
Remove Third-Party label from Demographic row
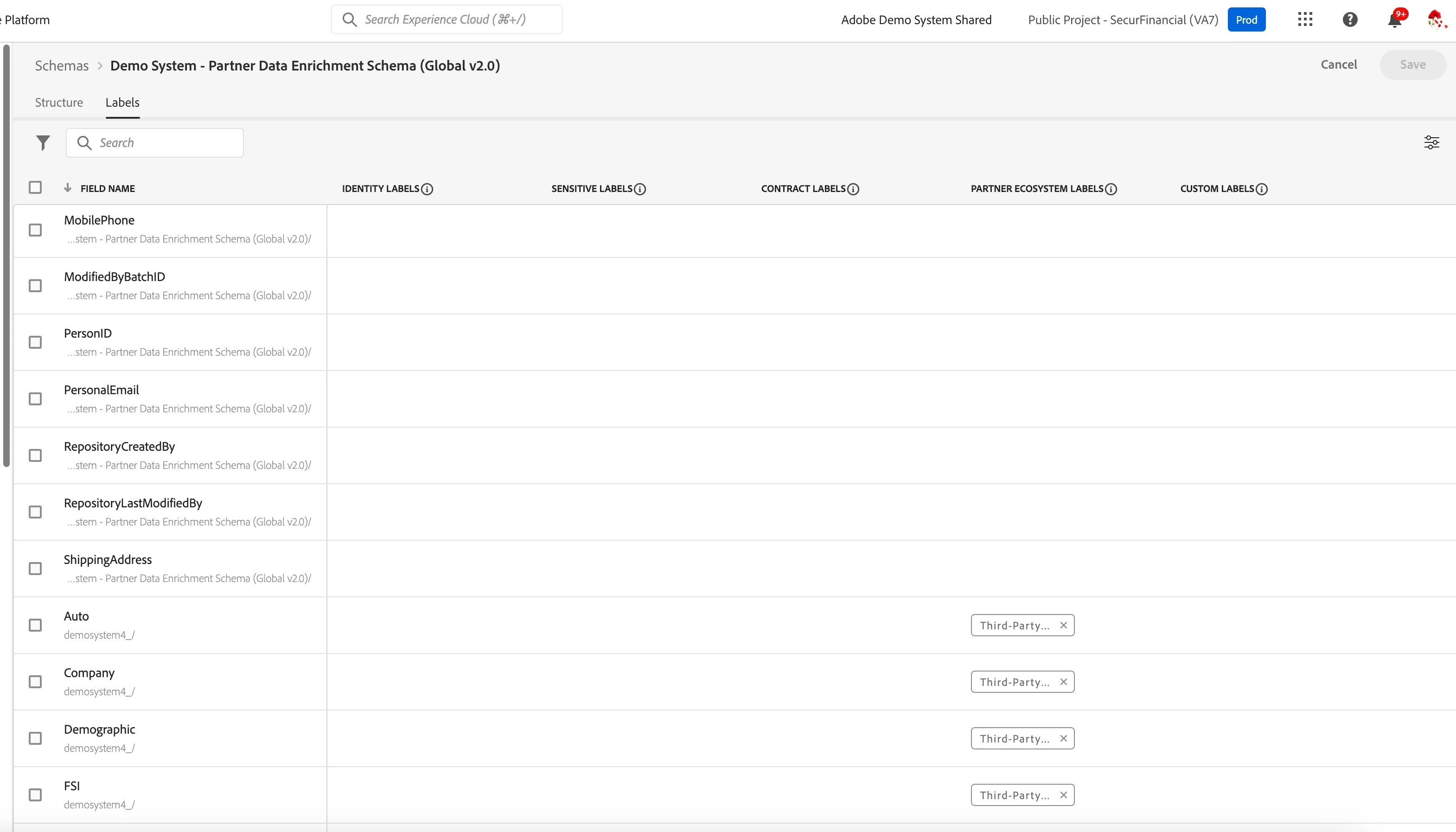1064,738
